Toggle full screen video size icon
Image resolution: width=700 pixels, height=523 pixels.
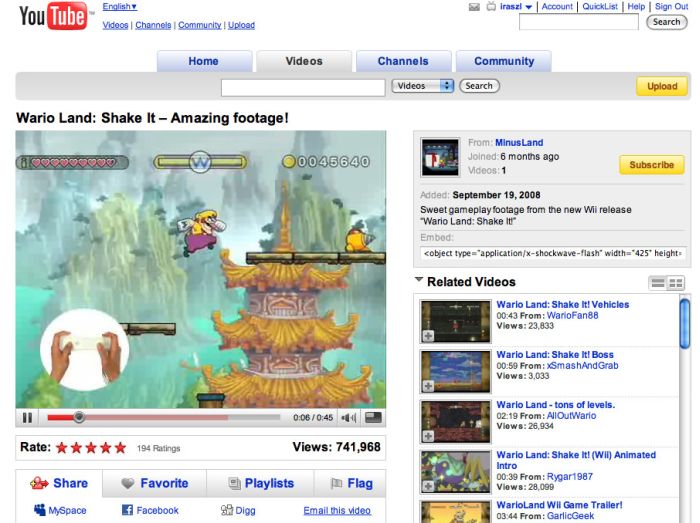373,418
